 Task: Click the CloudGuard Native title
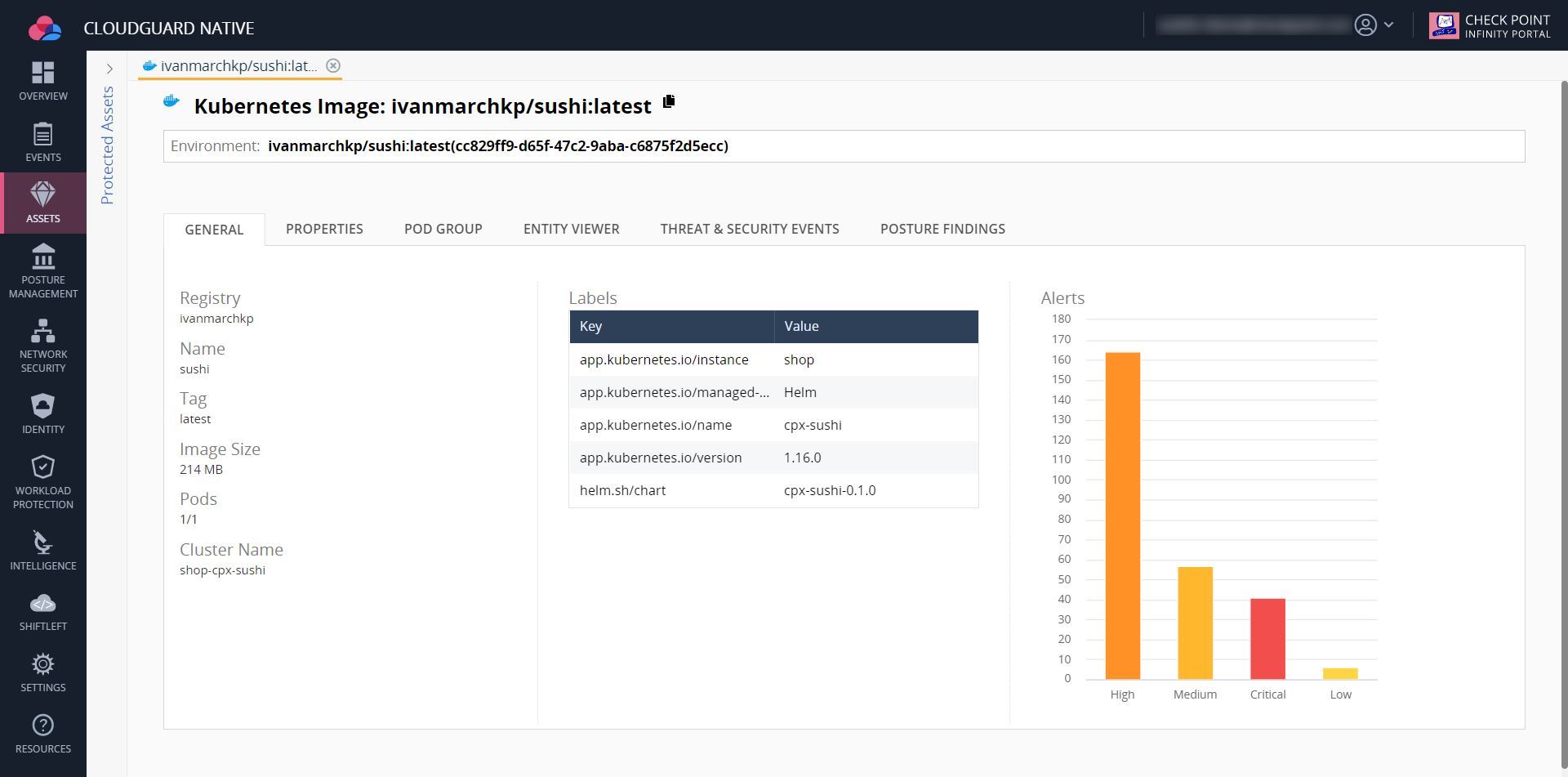(x=169, y=28)
